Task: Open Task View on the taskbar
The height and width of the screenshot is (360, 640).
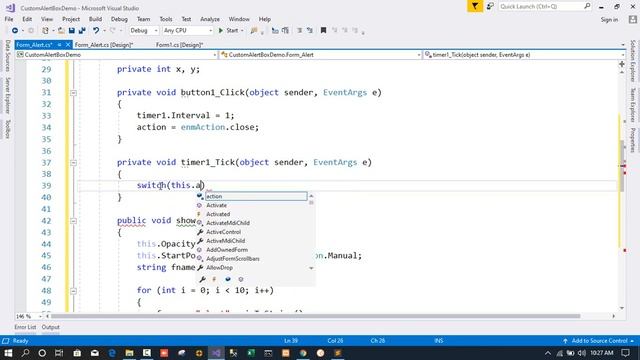Action: tap(59, 353)
